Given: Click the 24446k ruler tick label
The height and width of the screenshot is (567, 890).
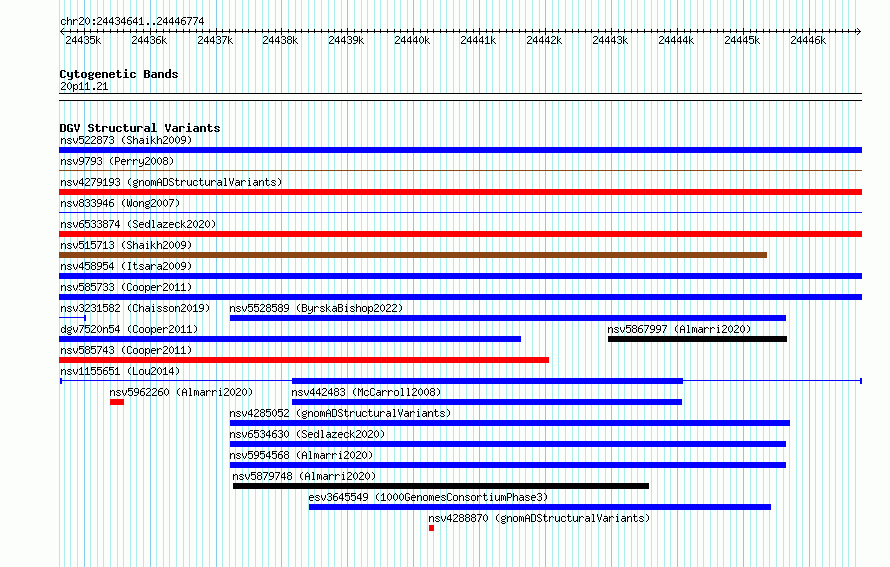Looking at the screenshot, I should [x=808, y=40].
